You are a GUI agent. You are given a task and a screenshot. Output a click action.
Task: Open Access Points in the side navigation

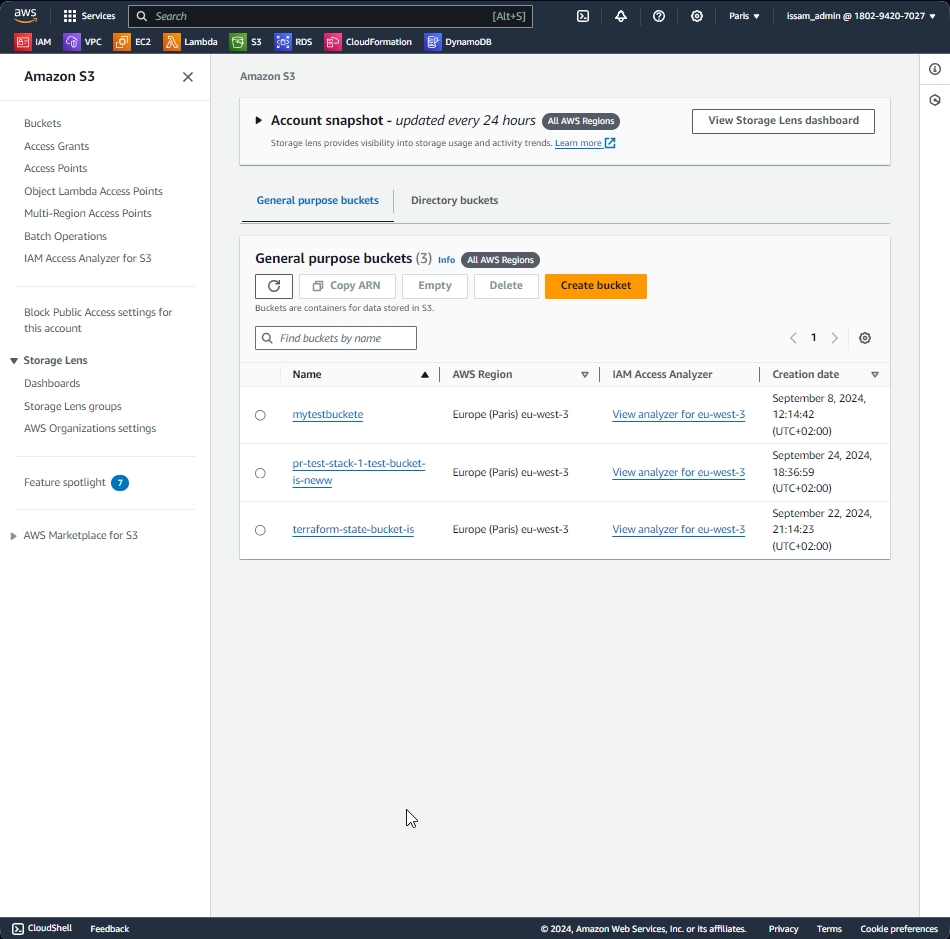56,168
